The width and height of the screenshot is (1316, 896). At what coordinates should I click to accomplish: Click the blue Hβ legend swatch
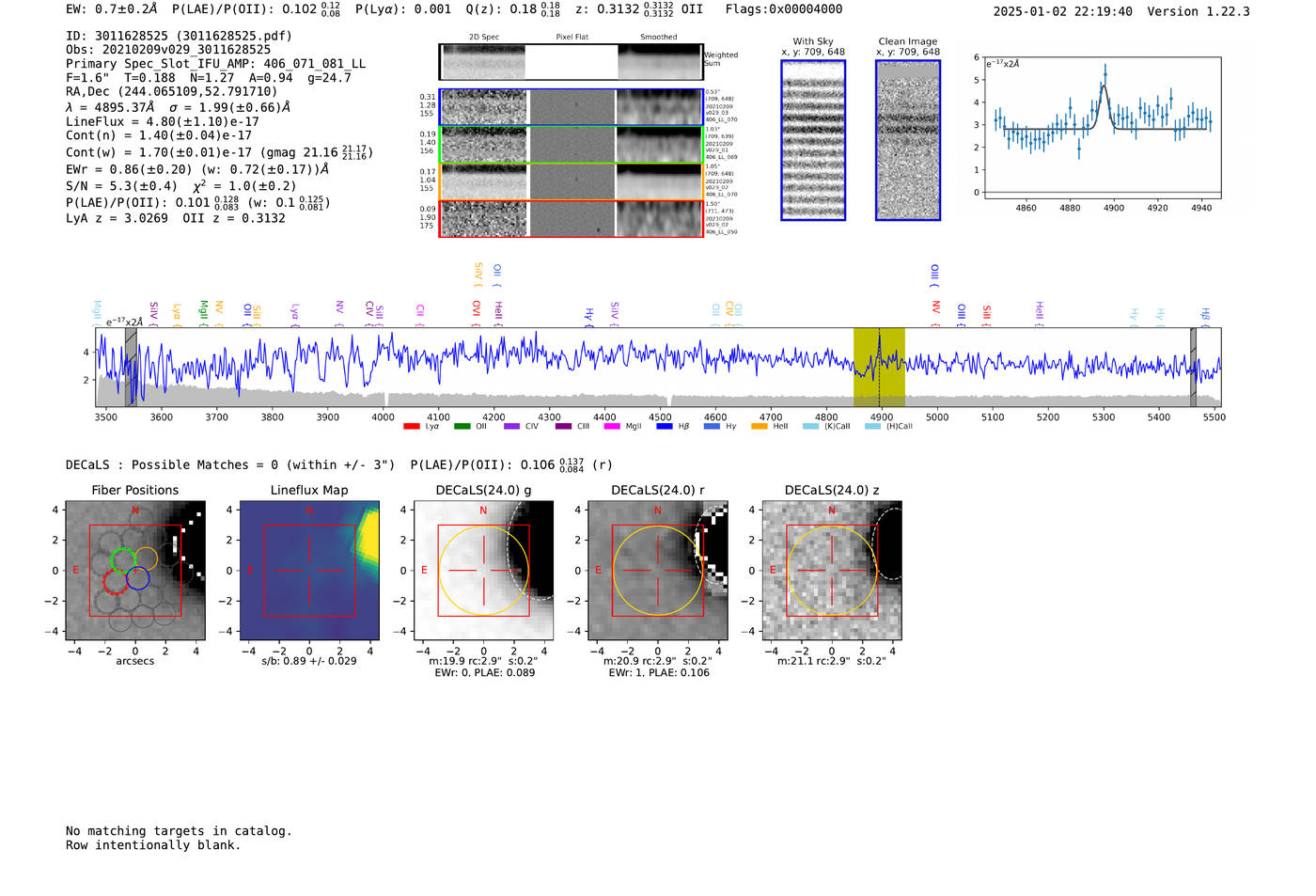665,426
